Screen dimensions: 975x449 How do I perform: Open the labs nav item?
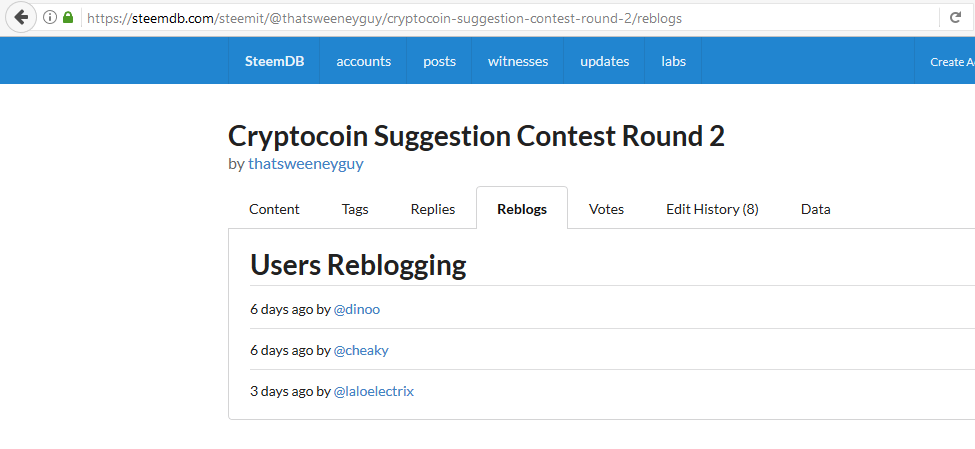(673, 61)
